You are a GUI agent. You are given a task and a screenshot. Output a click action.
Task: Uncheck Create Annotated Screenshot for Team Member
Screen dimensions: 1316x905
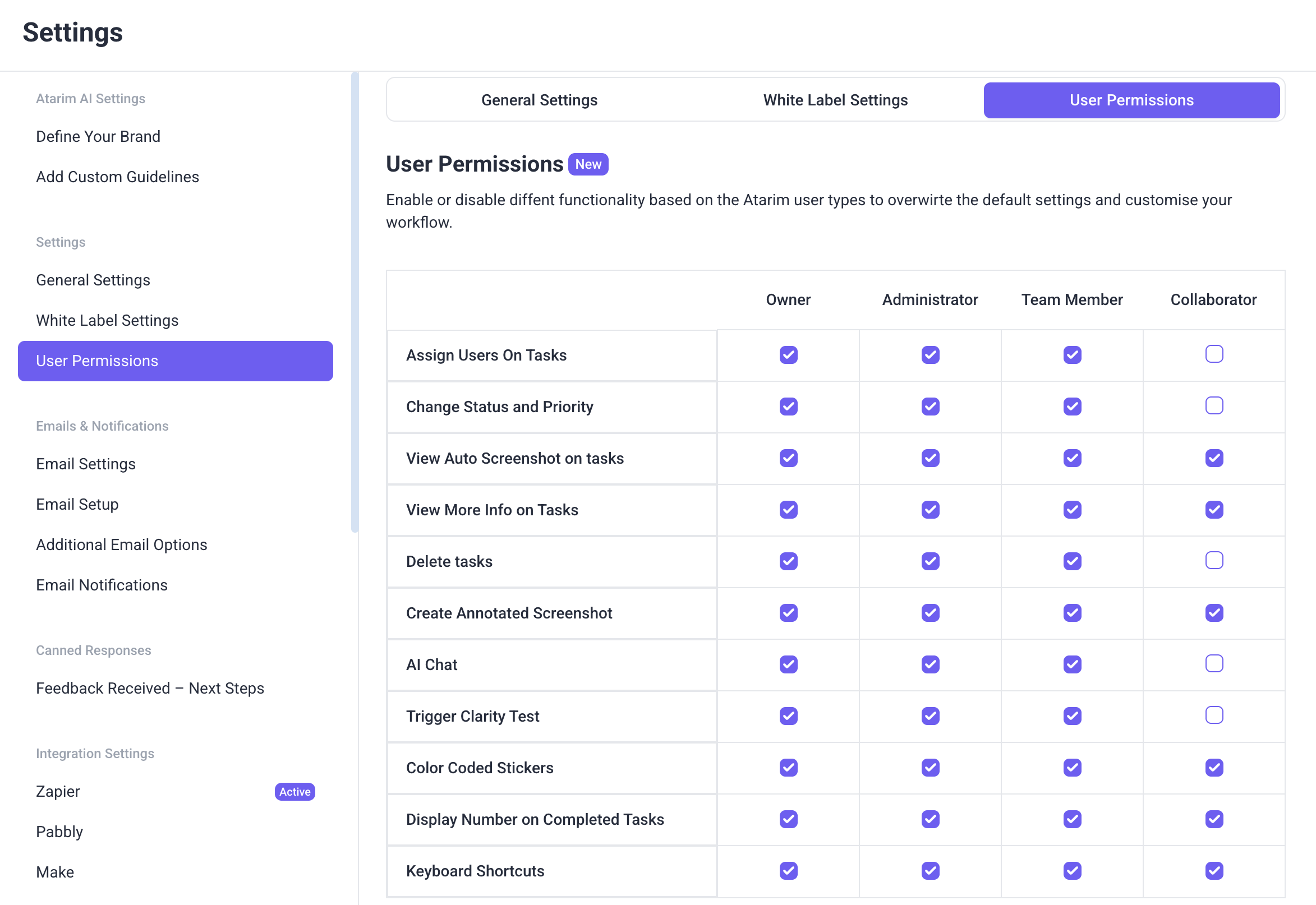click(1072, 613)
